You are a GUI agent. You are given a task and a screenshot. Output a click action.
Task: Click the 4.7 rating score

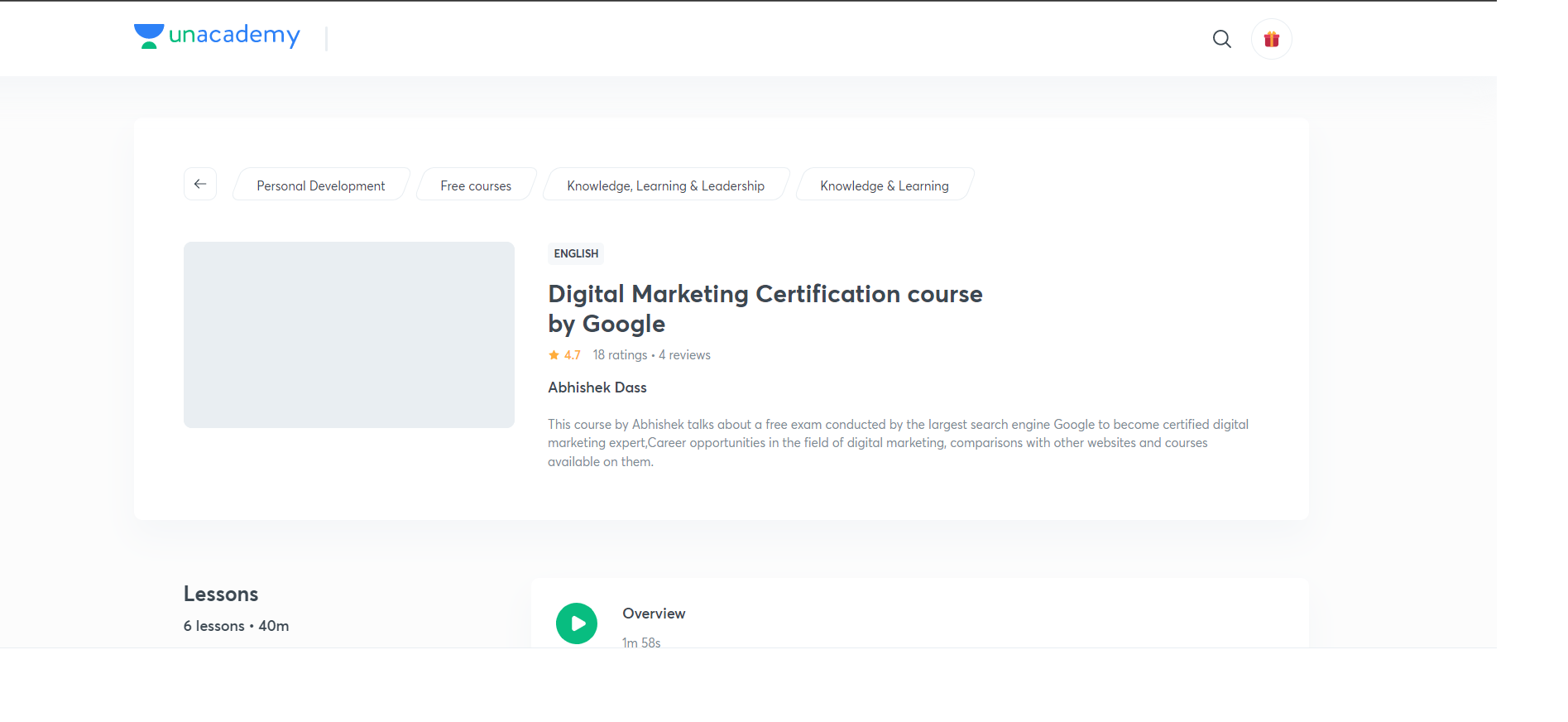tap(573, 355)
